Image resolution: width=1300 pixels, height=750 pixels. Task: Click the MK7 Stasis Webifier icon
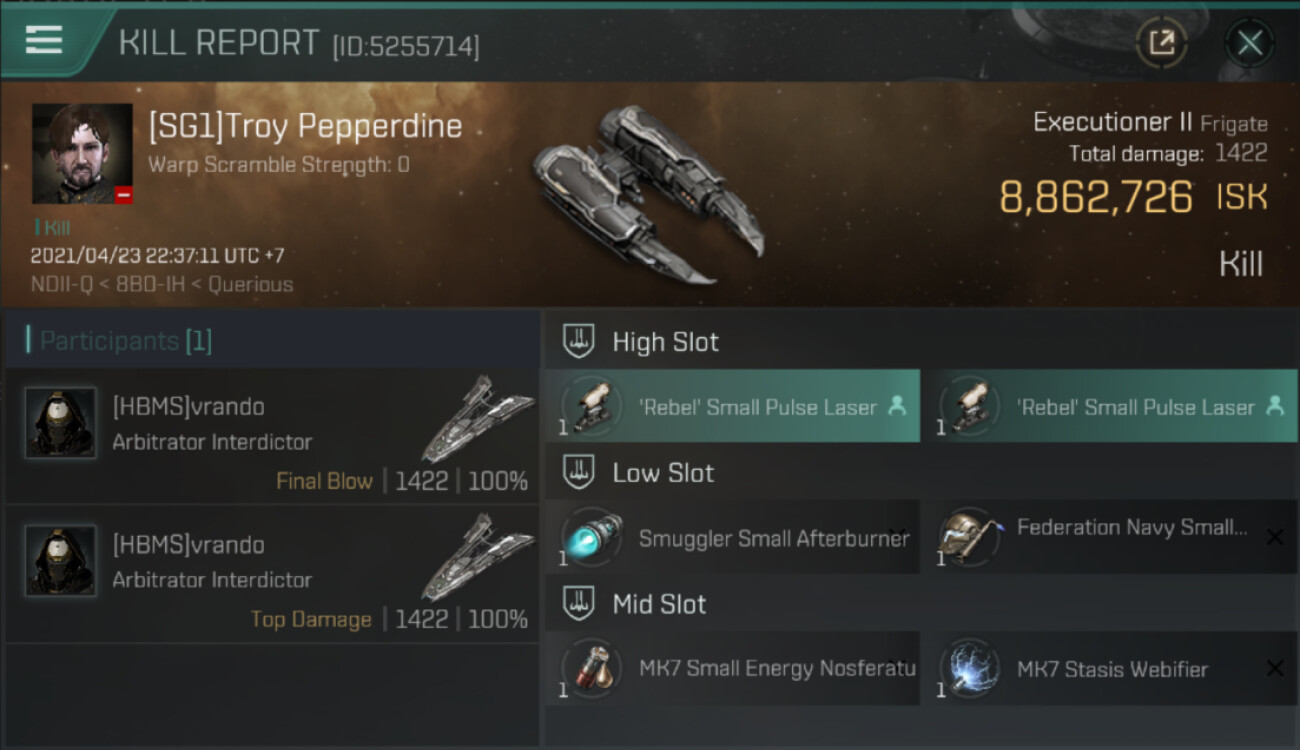coord(970,669)
